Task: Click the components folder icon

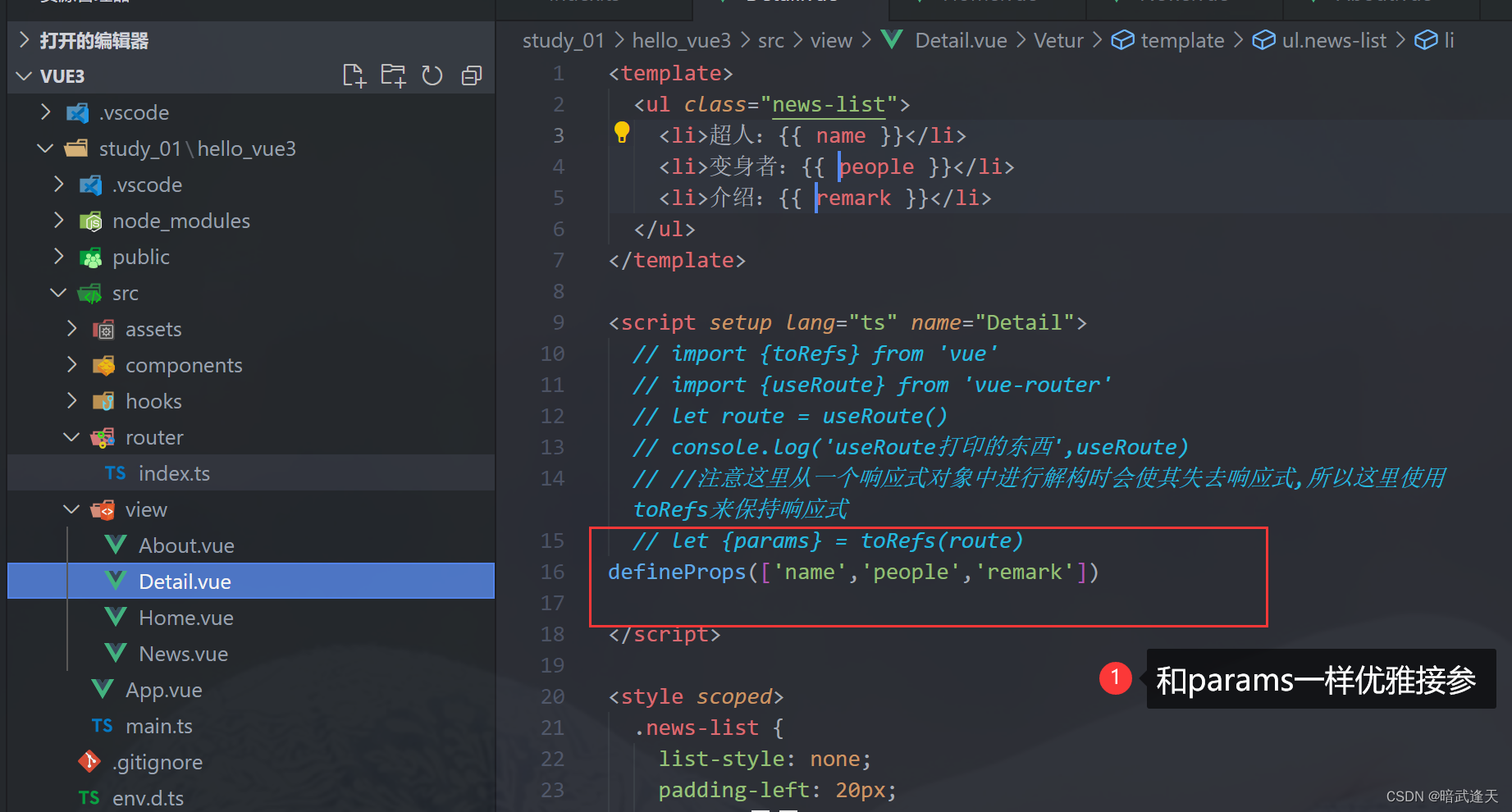Action: pyautogui.click(x=103, y=365)
